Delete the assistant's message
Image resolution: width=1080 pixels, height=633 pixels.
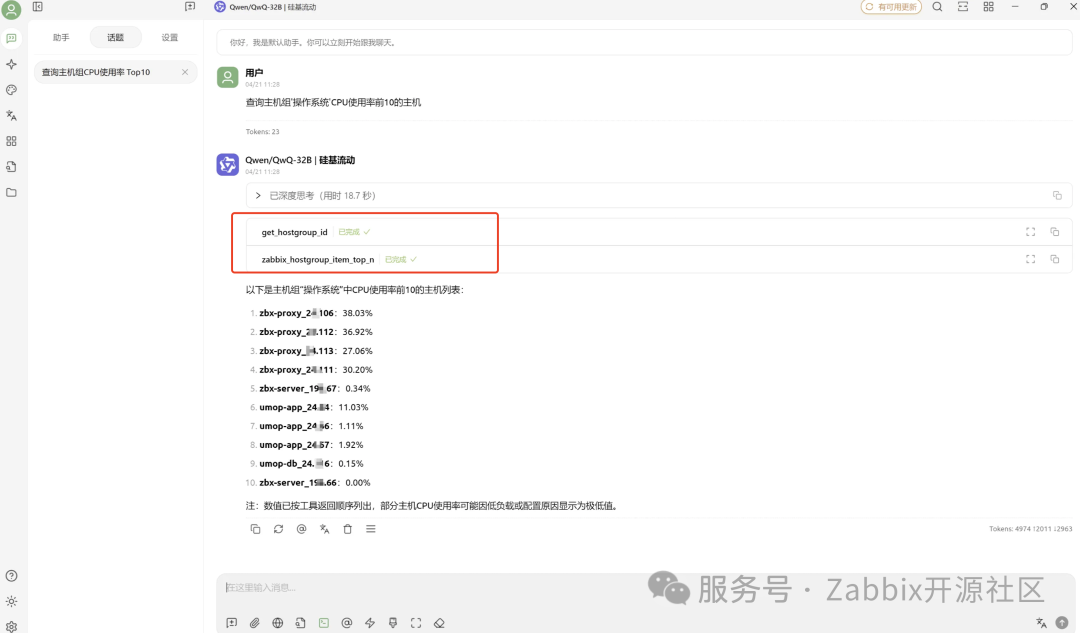[x=347, y=529]
